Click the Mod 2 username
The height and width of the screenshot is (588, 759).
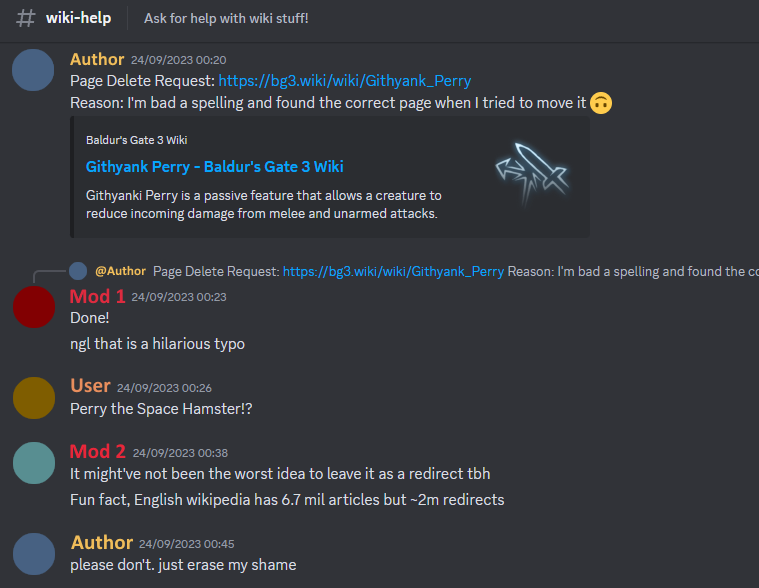(97, 451)
